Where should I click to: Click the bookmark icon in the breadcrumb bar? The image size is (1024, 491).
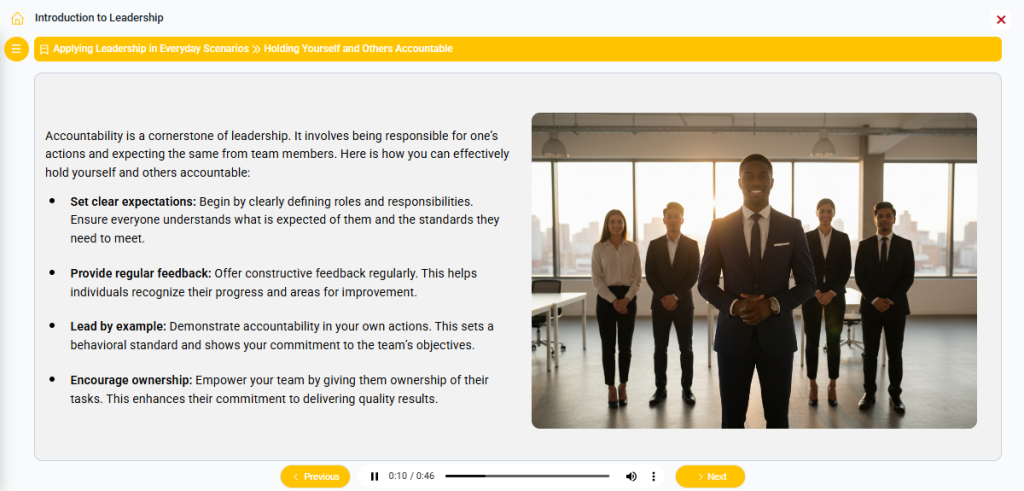point(44,49)
